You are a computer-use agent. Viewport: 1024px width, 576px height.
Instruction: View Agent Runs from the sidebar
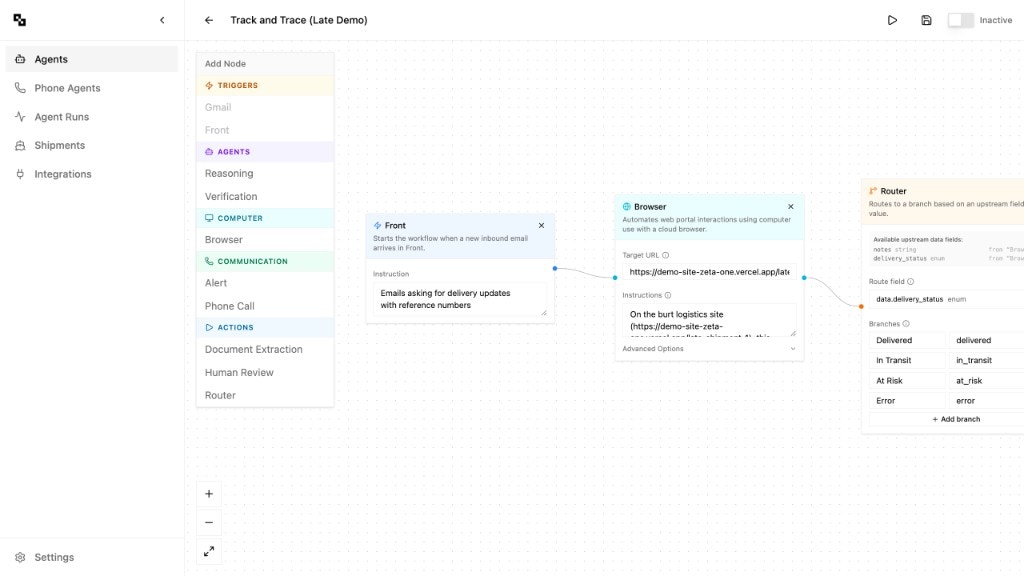[x=64, y=116]
